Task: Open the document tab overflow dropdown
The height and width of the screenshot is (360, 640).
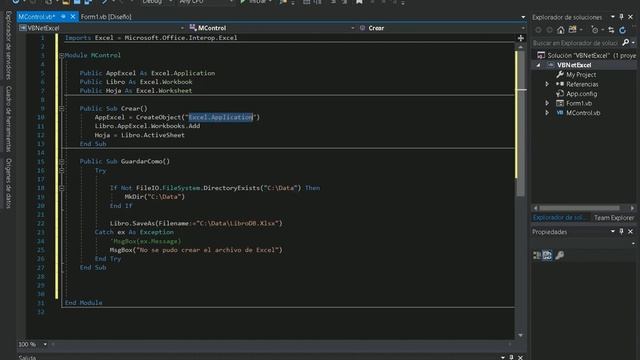Action: [523, 17]
